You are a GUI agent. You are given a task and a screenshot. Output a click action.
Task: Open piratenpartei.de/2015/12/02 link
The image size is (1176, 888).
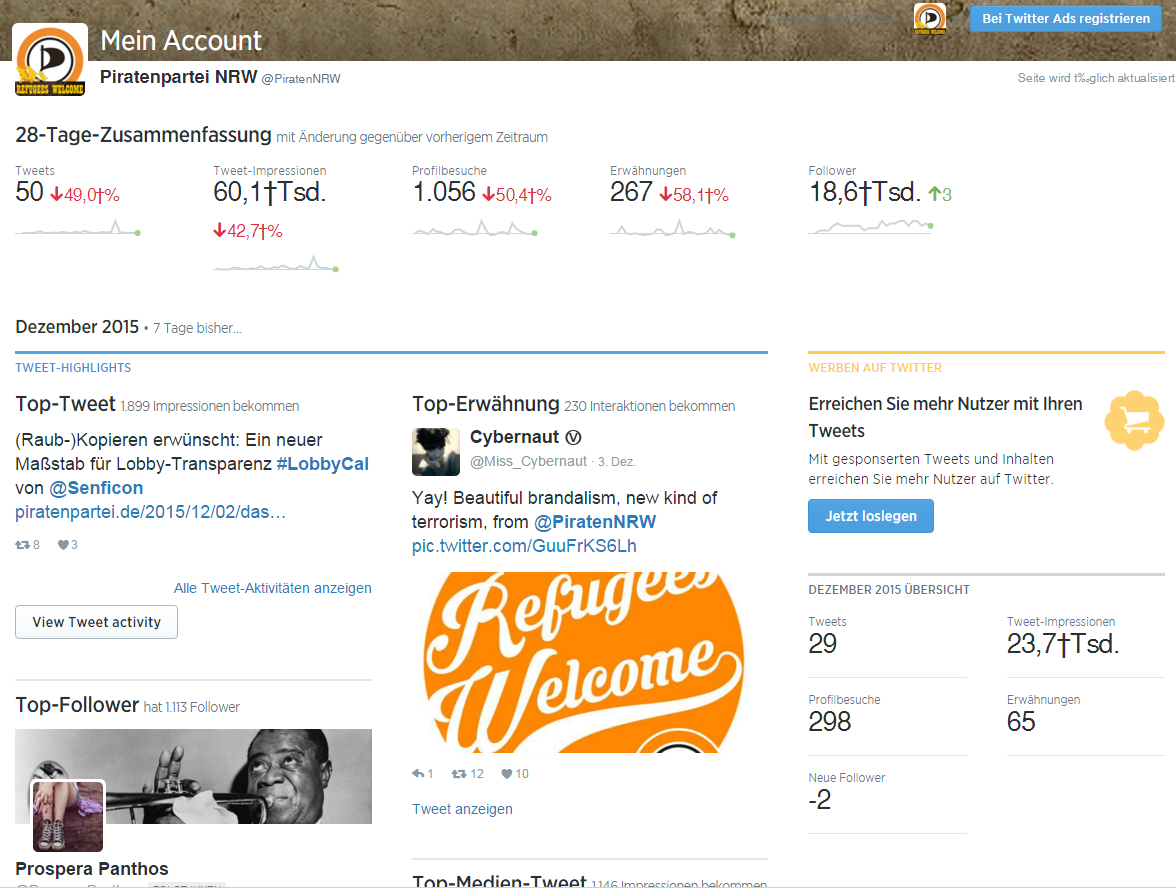click(150, 512)
